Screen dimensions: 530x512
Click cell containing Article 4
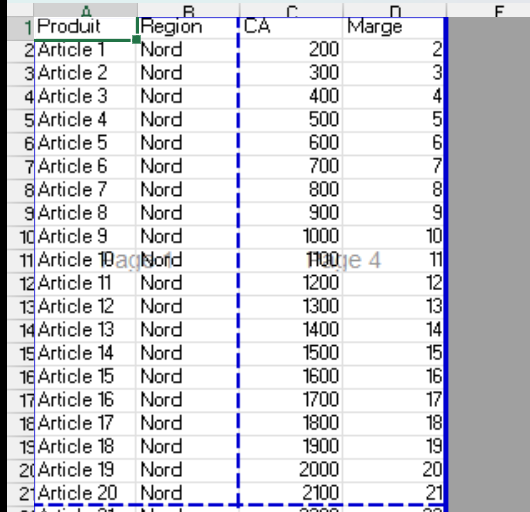(x=85, y=120)
